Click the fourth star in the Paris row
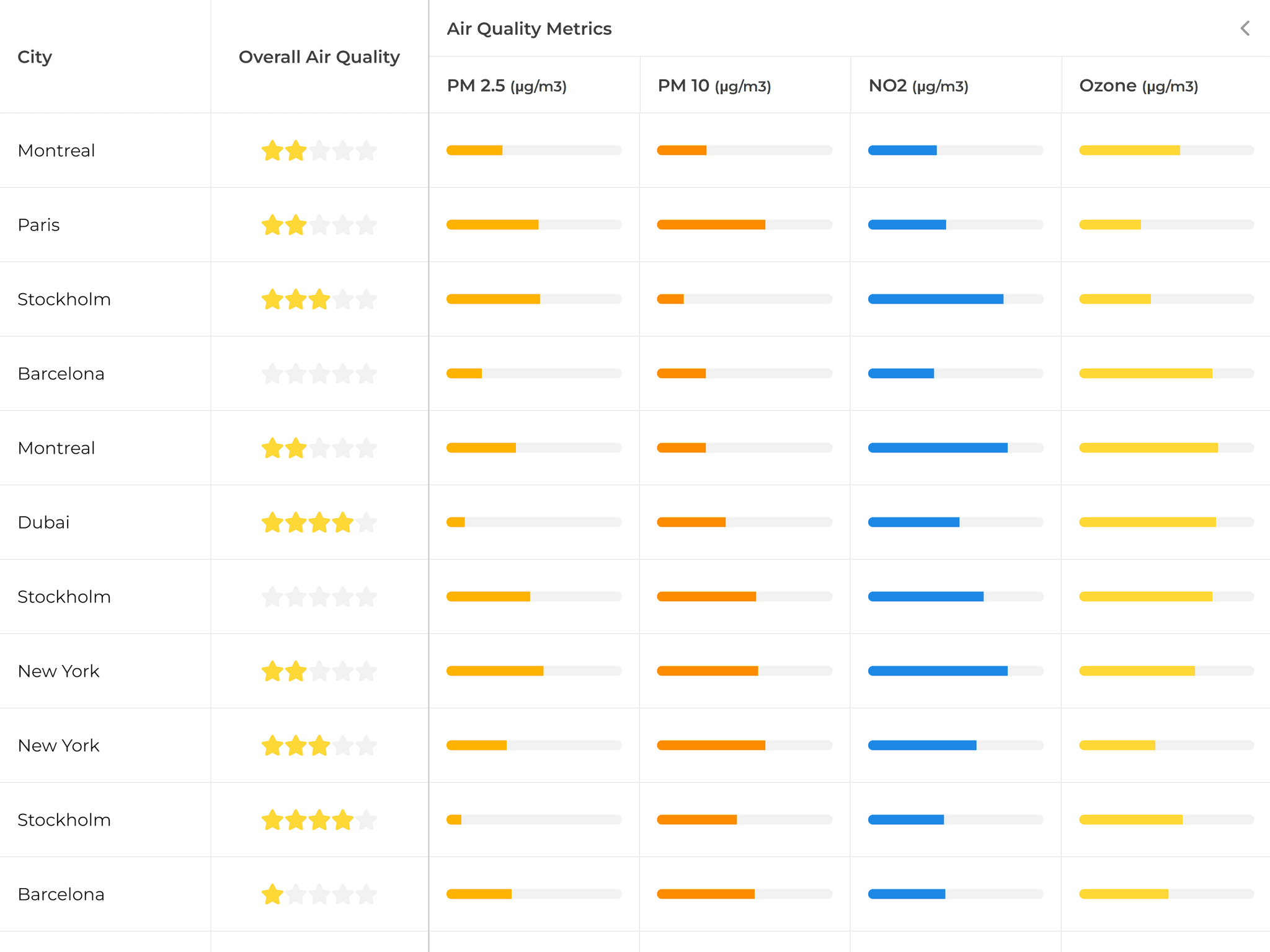This screenshot has height=952, width=1270. (343, 225)
